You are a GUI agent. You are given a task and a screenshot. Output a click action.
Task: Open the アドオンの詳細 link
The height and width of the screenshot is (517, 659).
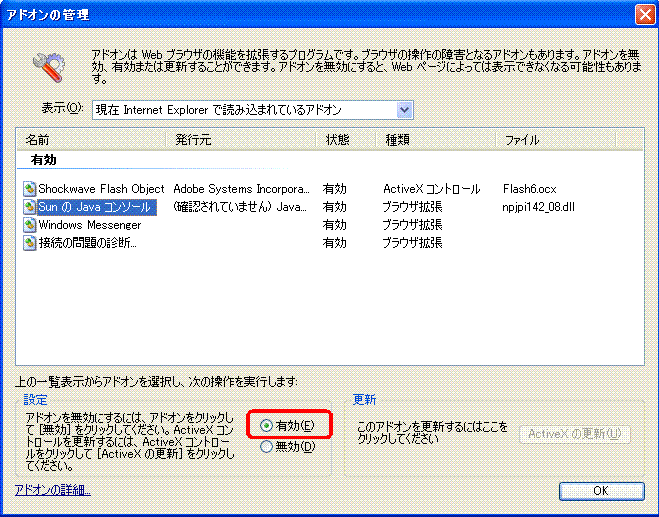click(x=53, y=490)
